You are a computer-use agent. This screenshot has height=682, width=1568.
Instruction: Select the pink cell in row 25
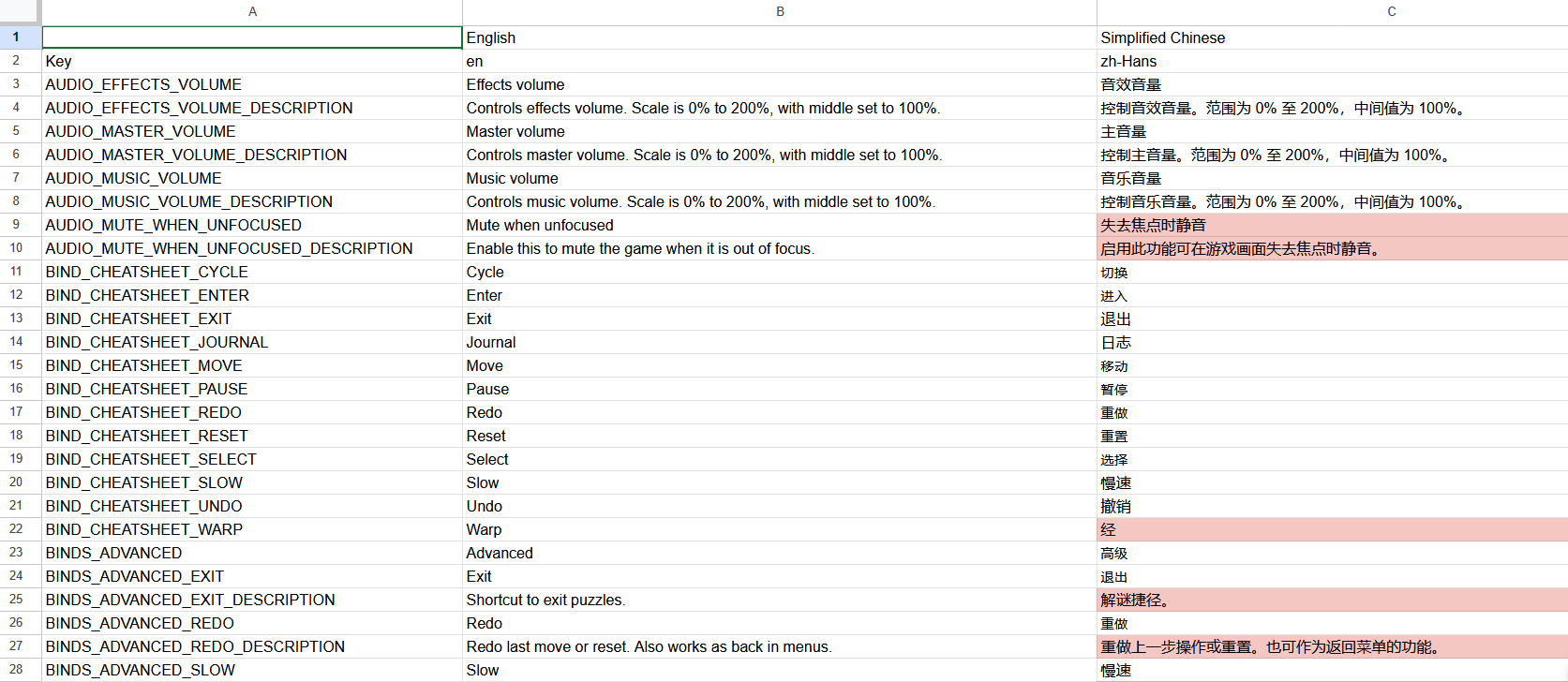1331,600
